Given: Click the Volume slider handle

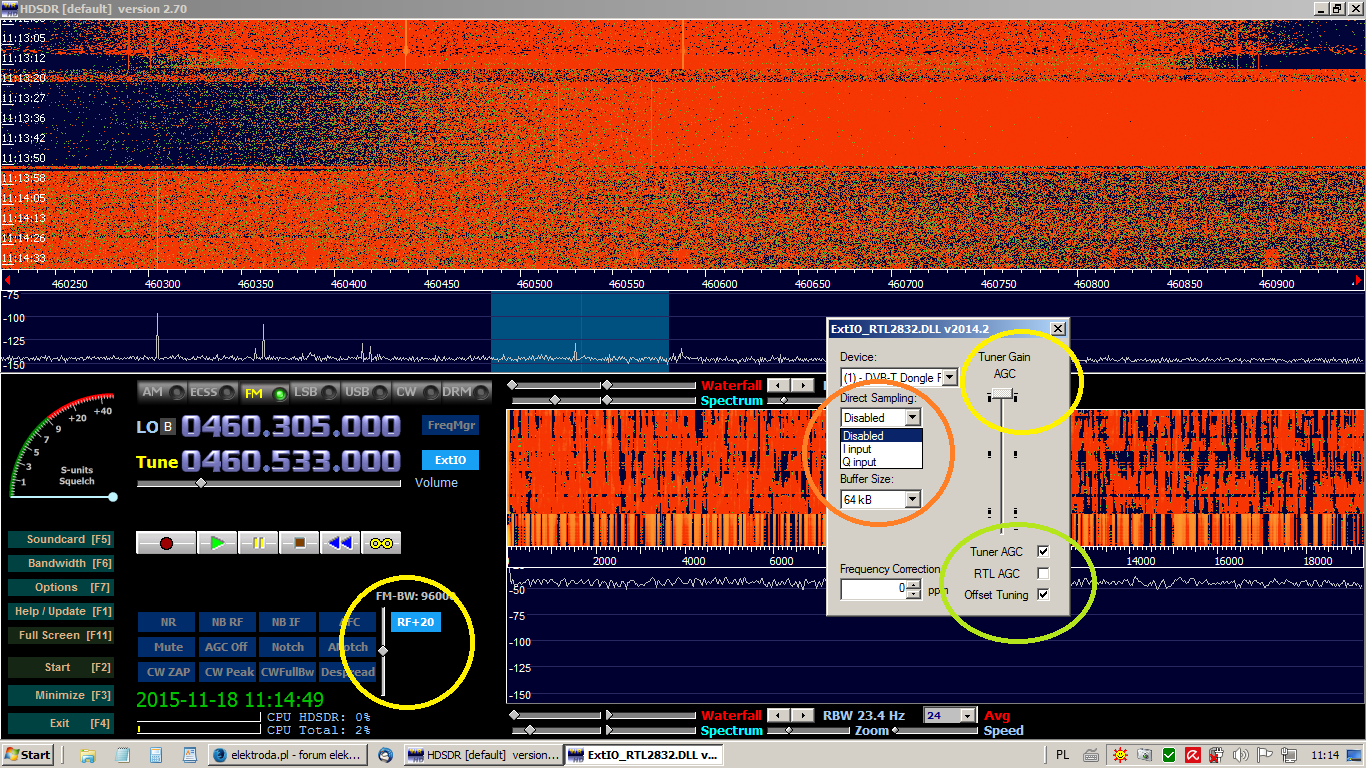Looking at the screenshot, I should [x=201, y=483].
